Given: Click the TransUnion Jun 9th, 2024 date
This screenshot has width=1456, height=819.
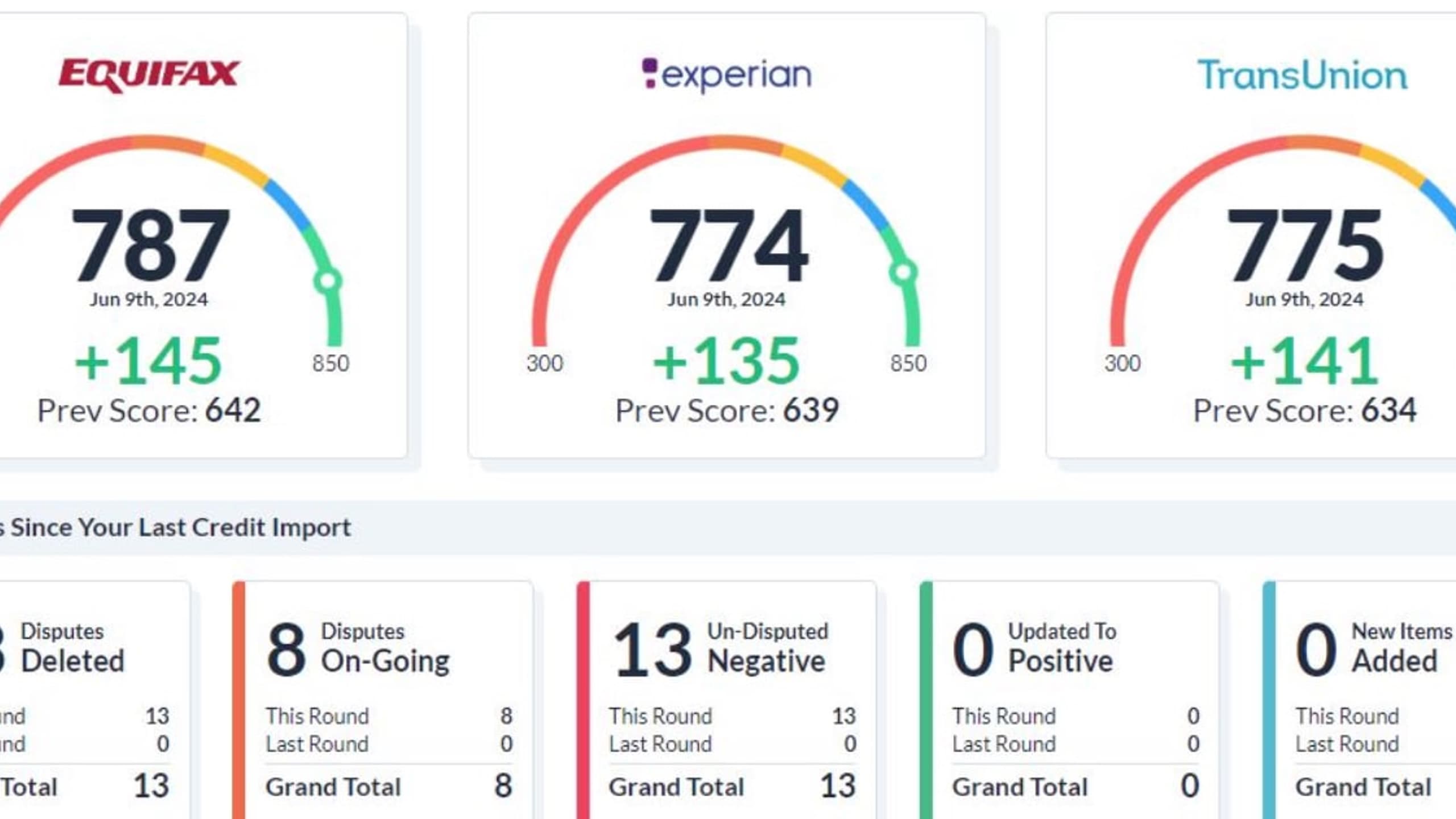Looking at the screenshot, I should click(1304, 300).
